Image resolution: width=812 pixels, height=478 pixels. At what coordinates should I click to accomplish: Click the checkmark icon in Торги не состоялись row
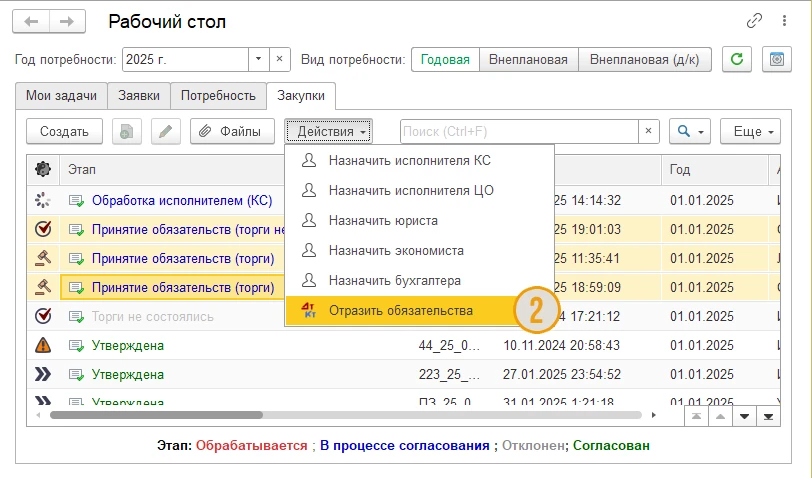(43, 316)
